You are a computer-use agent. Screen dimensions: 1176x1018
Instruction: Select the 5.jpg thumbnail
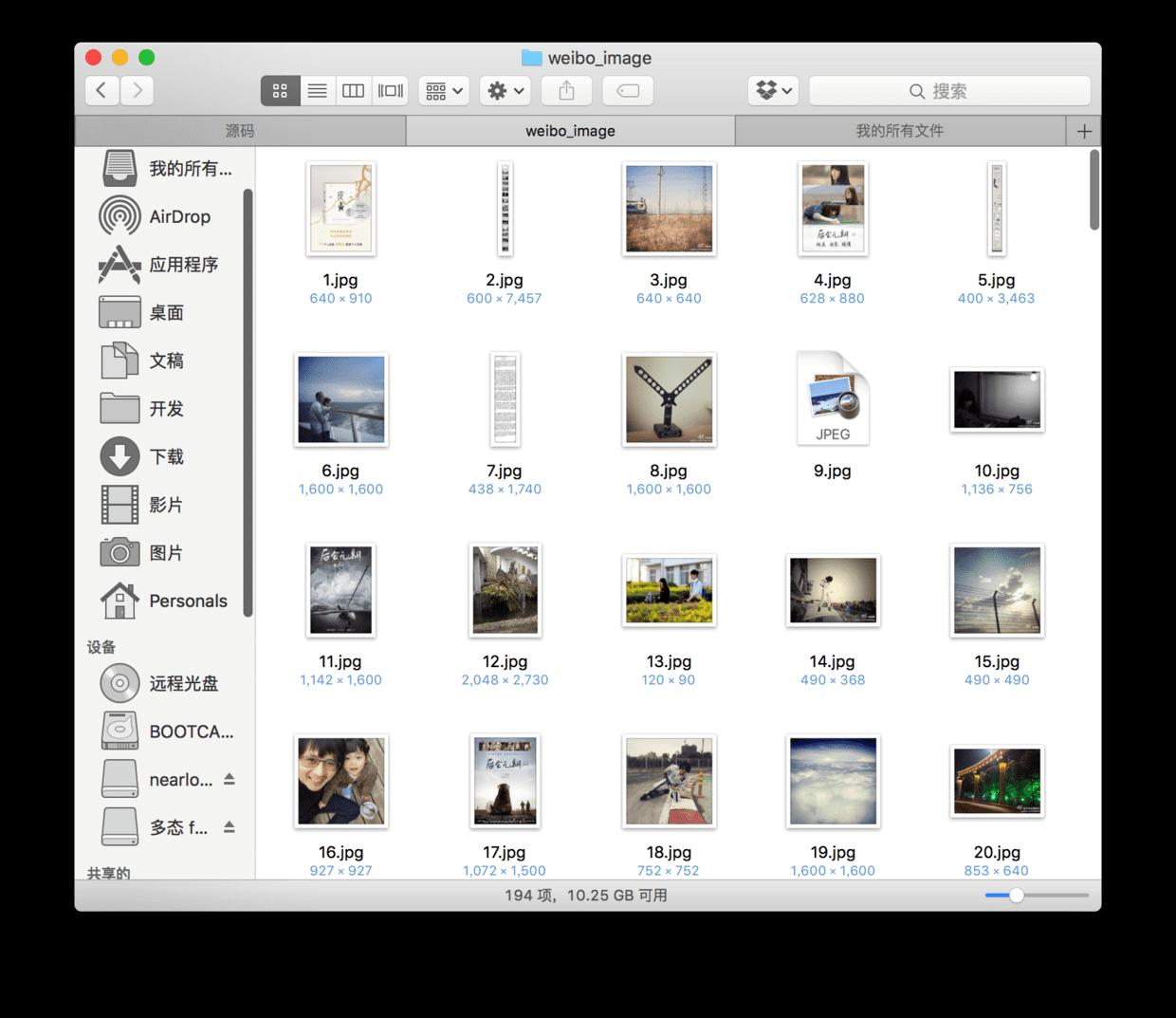997,209
